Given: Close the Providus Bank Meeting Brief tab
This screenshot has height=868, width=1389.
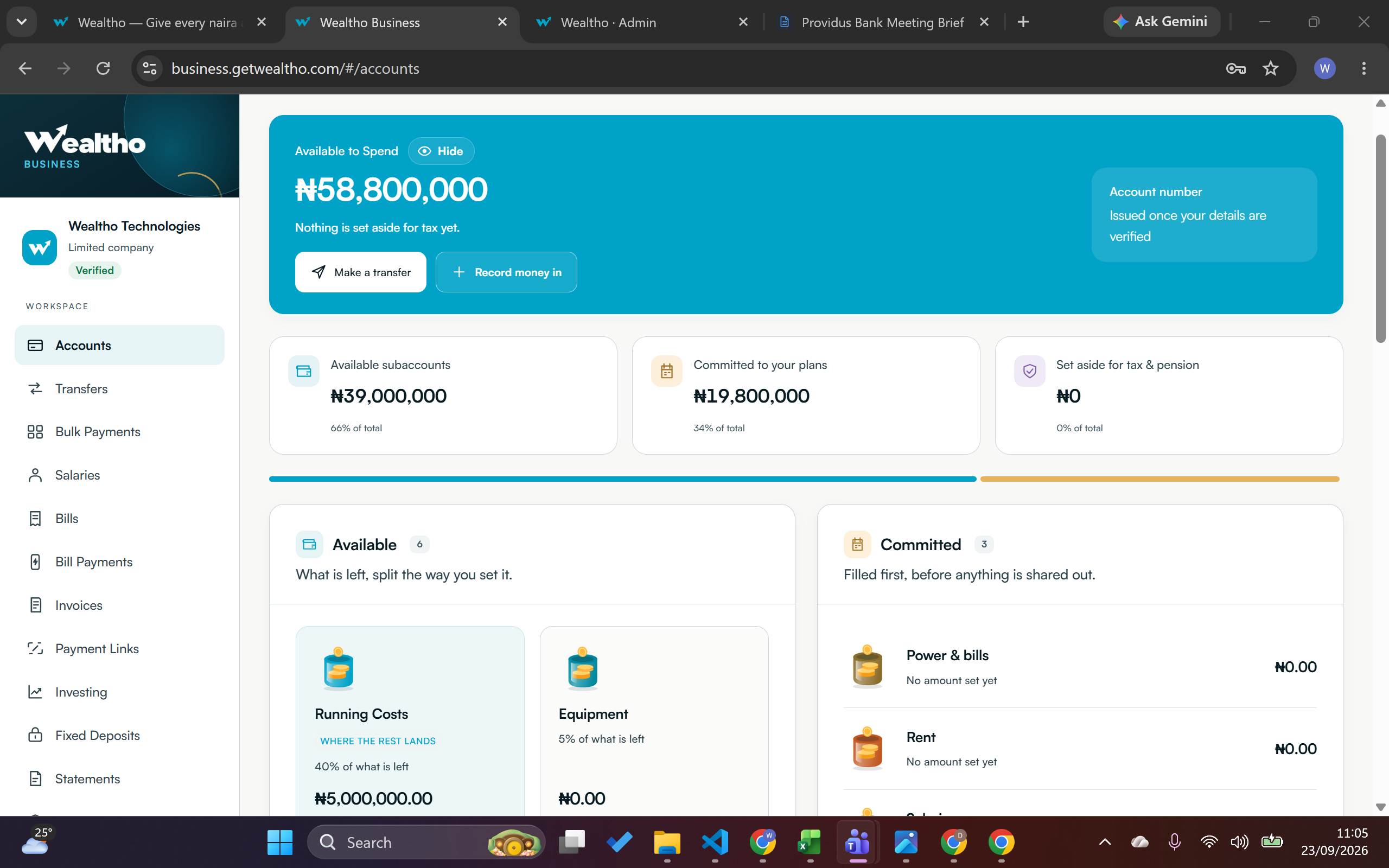Looking at the screenshot, I should (x=984, y=22).
